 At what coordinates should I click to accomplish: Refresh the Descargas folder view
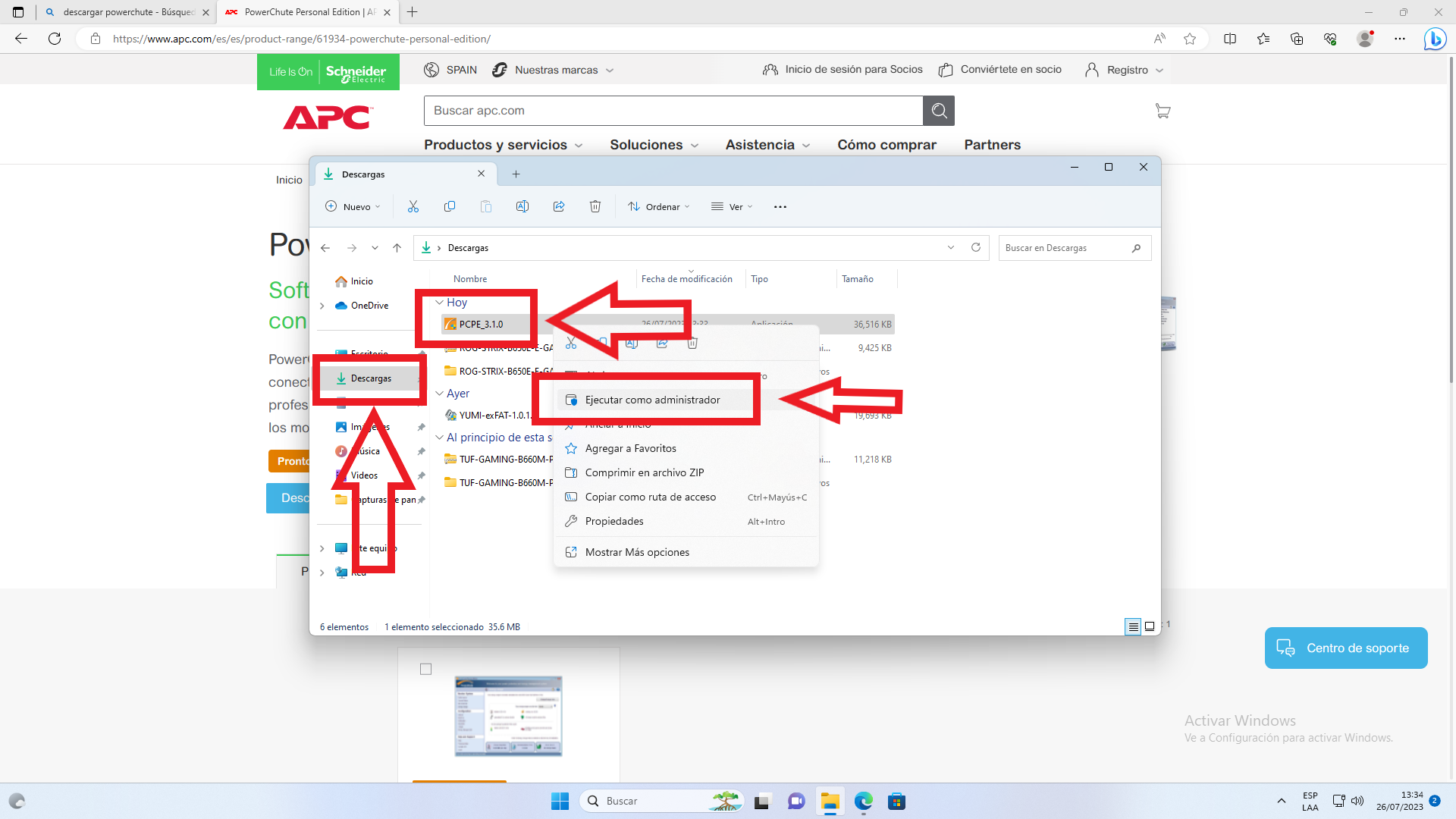(x=976, y=247)
